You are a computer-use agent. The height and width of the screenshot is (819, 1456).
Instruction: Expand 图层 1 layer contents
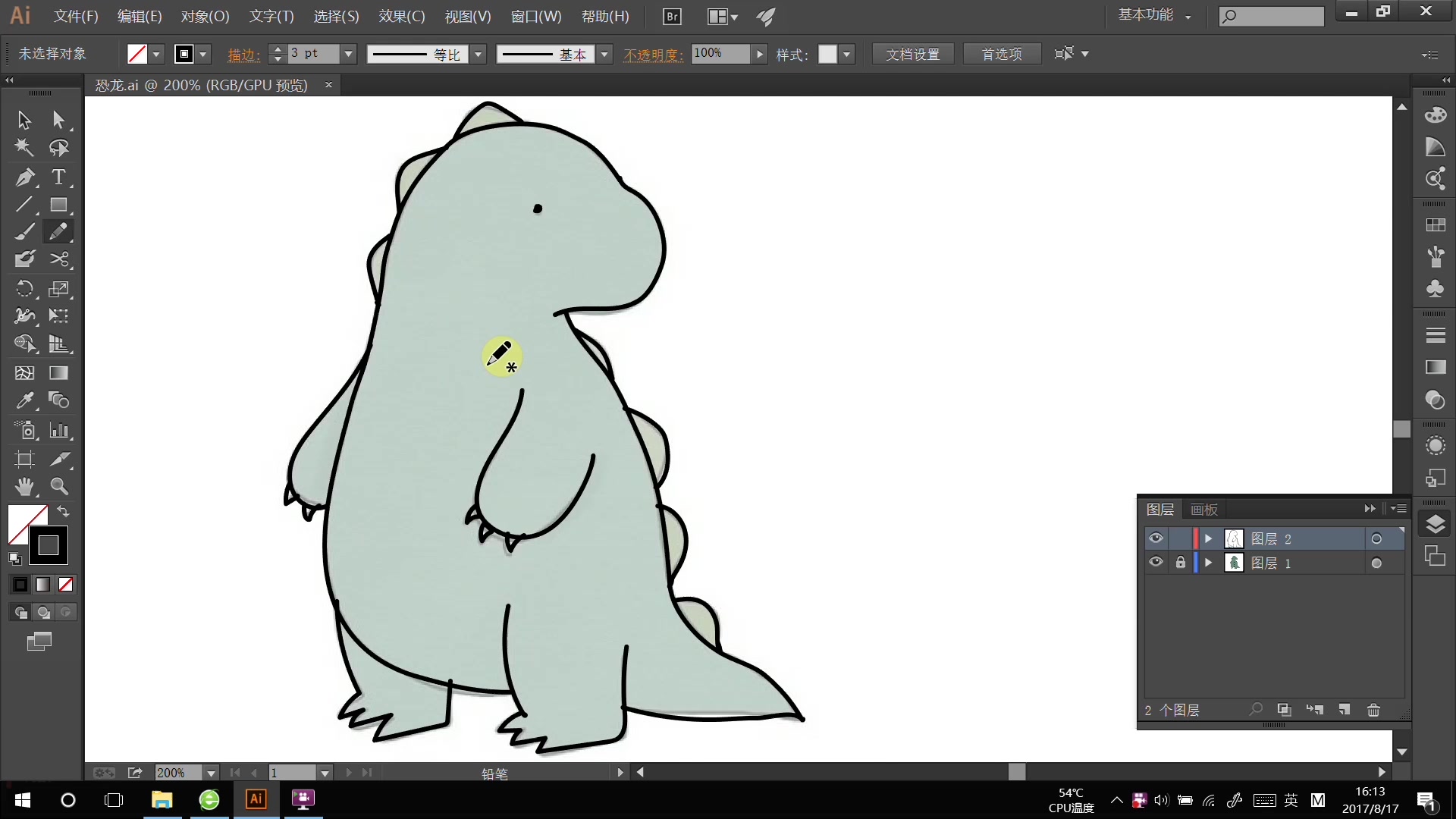coord(1207,562)
